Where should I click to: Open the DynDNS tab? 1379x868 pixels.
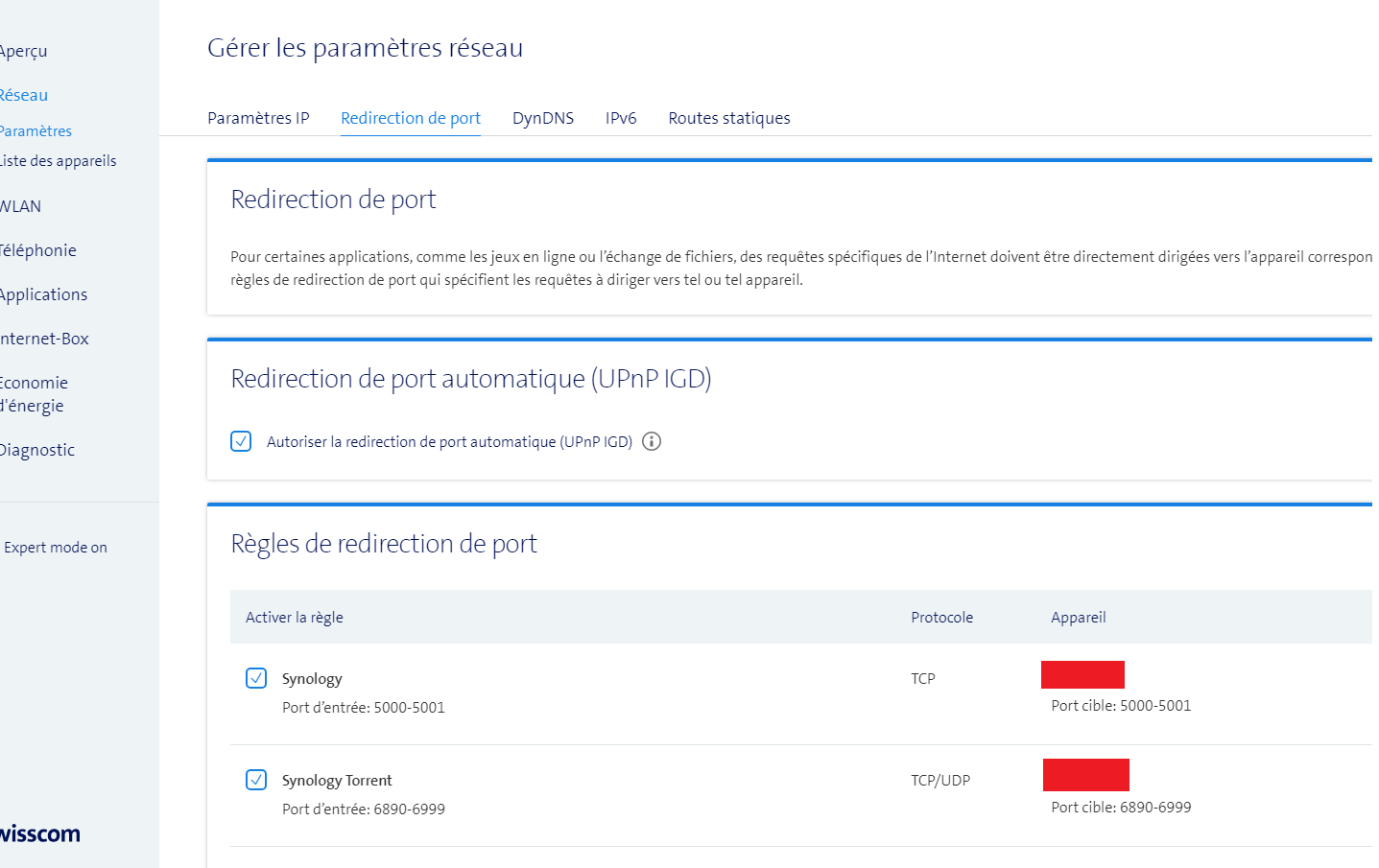click(x=542, y=118)
